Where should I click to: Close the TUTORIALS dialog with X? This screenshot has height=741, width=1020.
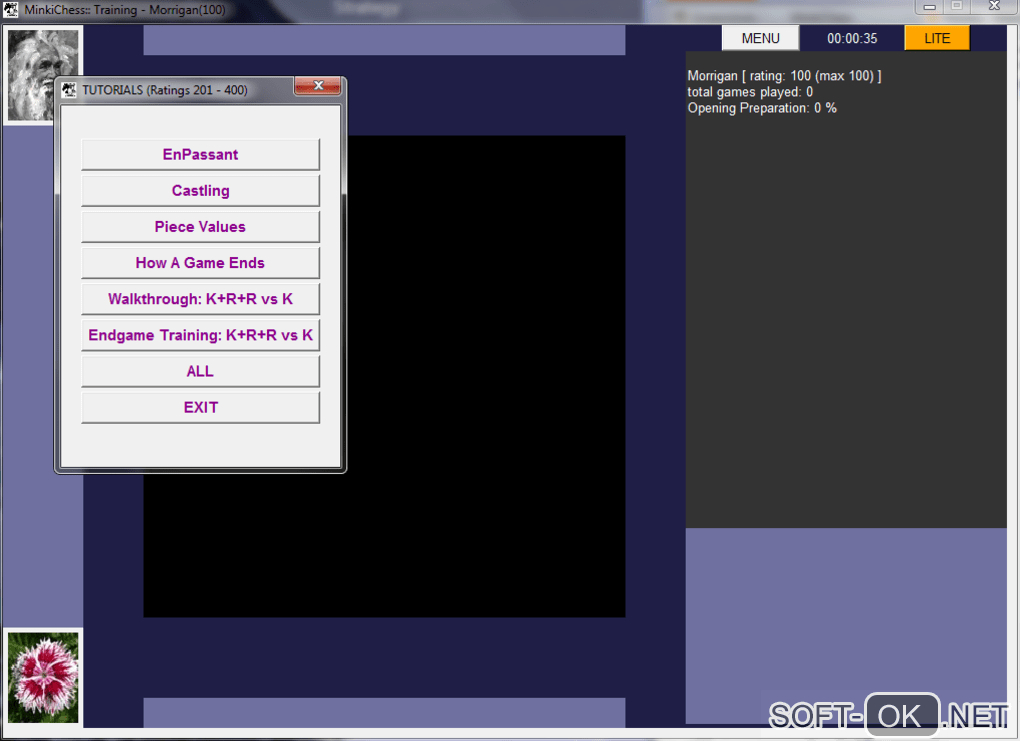pos(317,85)
